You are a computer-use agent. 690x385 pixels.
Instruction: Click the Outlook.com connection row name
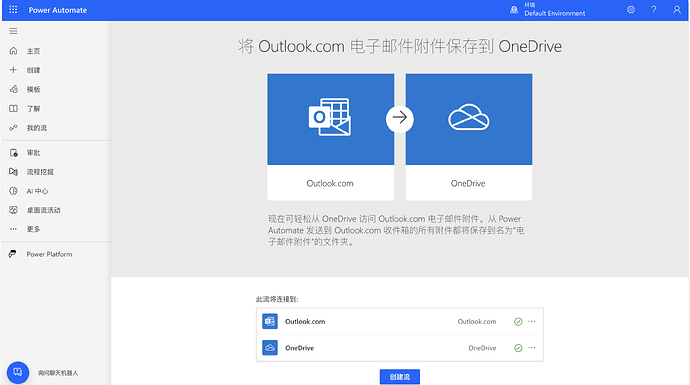point(305,322)
